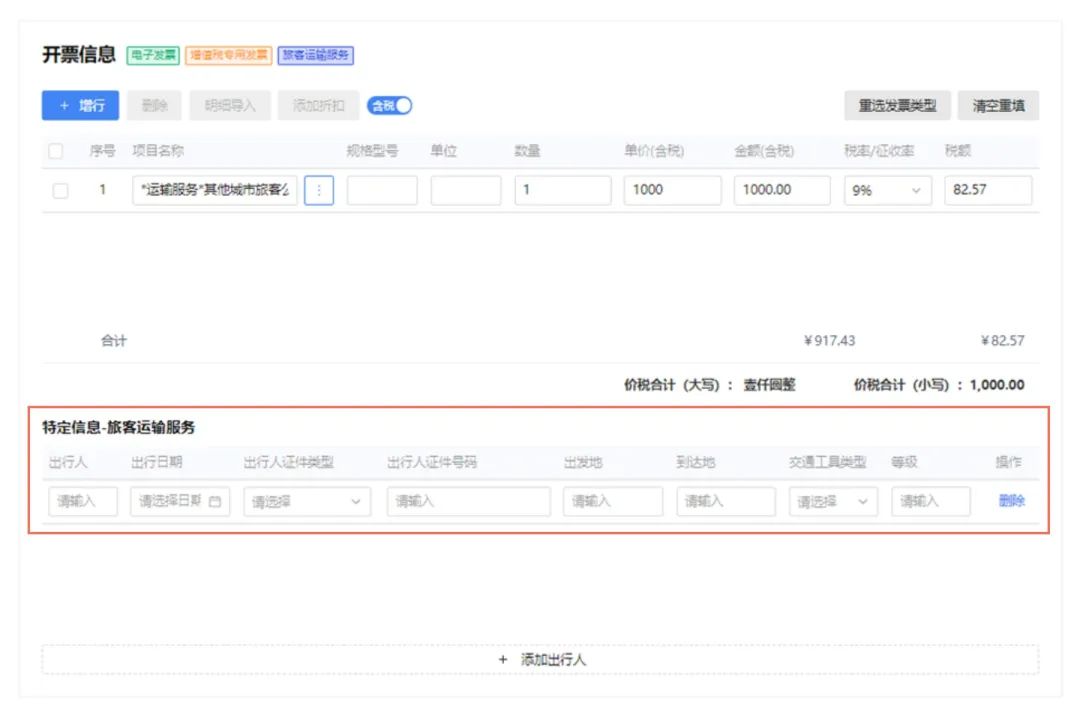Image resolution: width=1080 pixels, height=706 pixels.
Task: Click the 删除 link in traveler row
Action: pyautogui.click(x=1011, y=501)
